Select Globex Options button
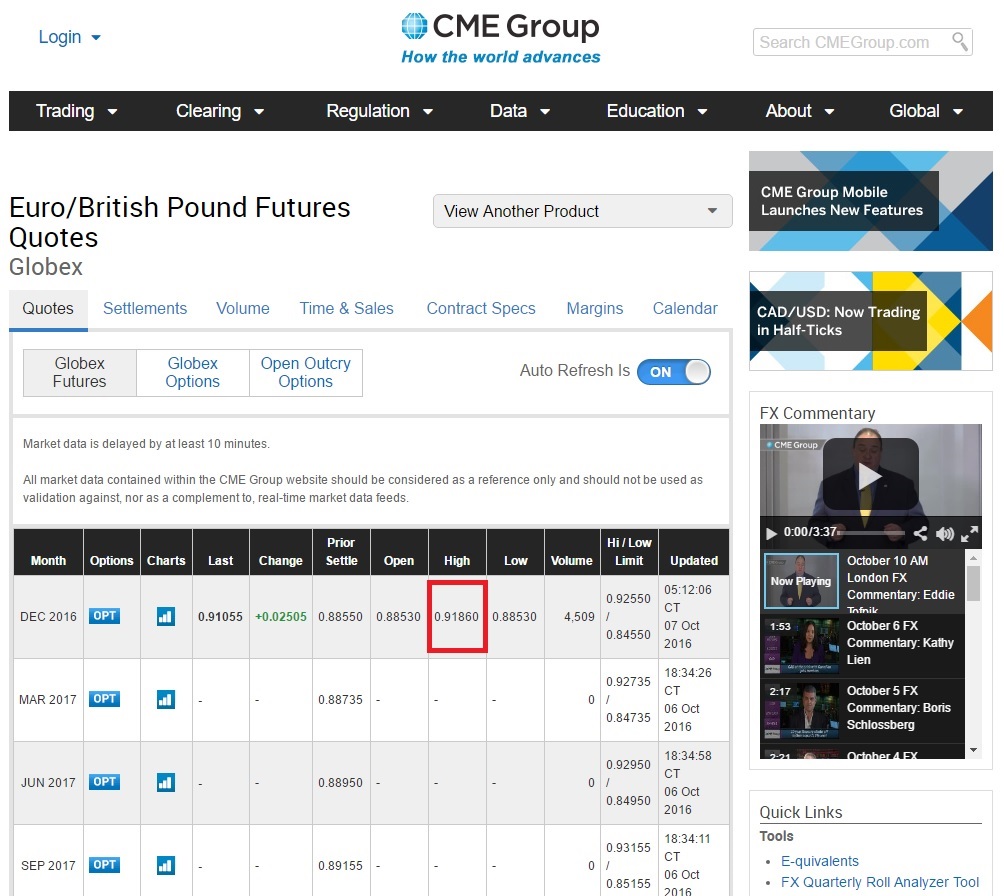This screenshot has width=1004, height=896. [x=193, y=373]
